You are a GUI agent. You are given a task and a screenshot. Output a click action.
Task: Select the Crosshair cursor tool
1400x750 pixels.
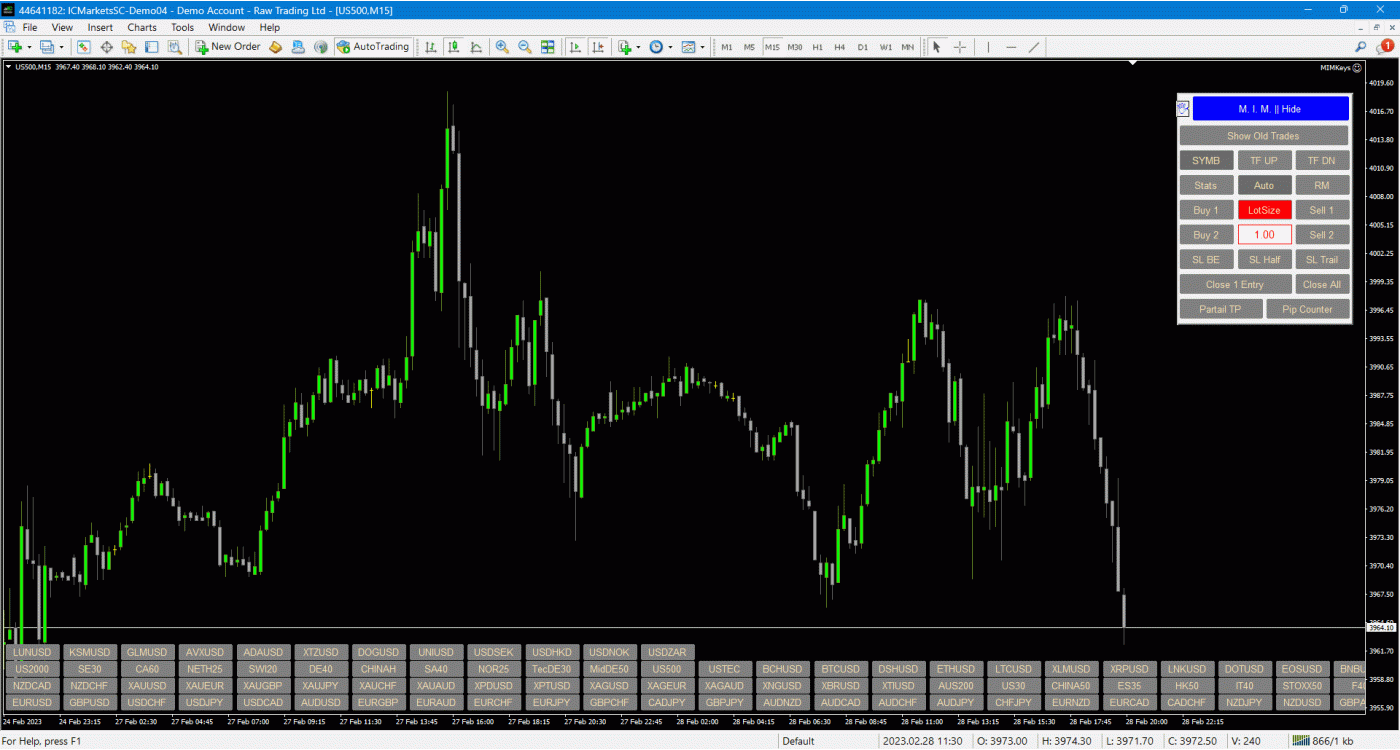click(x=960, y=47)
